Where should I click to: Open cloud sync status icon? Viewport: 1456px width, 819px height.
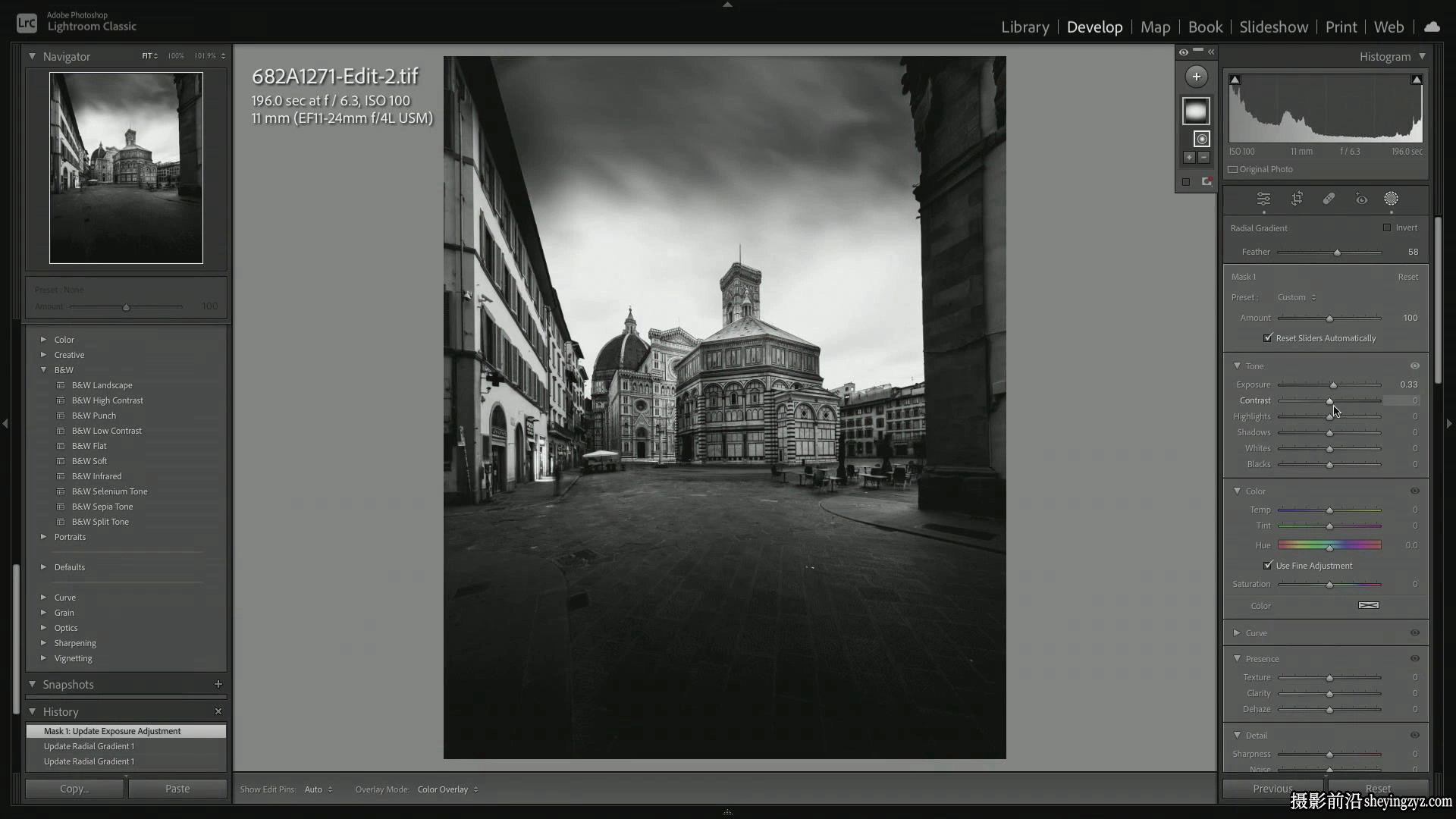[1432, 27]
